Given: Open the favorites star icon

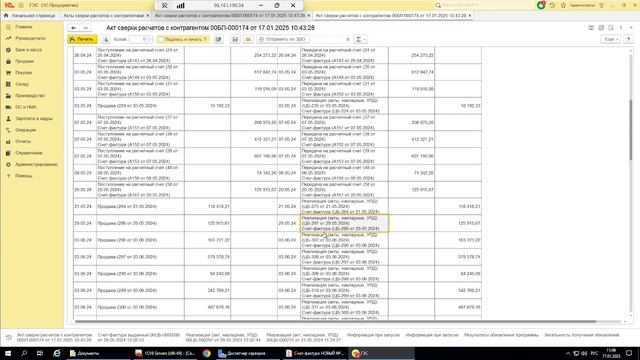Looking at the screenshot, I should pos(563,5).
